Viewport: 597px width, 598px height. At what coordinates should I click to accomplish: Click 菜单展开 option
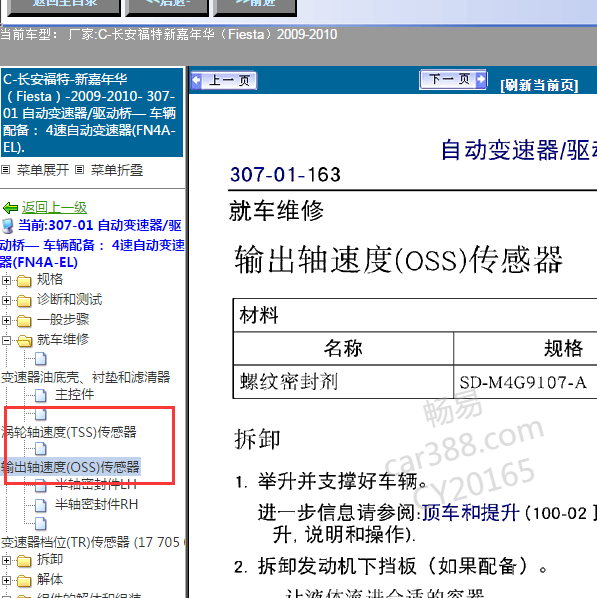(42, 170)
